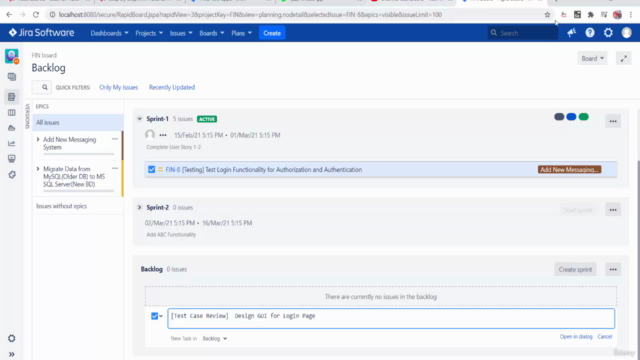Open the user profile avatar
The image size is (640, 360).
[x=627, y=33]
